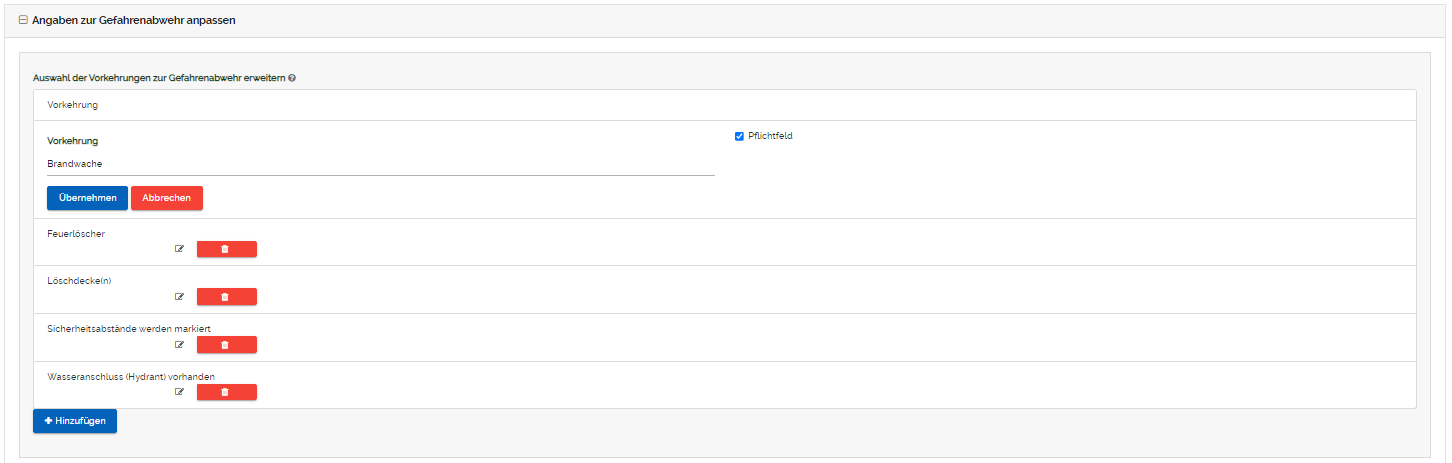Screen dimensions: 1452x463
Task: Uncheck the Pflichtfeld checkbox
Action: (739, 136)
